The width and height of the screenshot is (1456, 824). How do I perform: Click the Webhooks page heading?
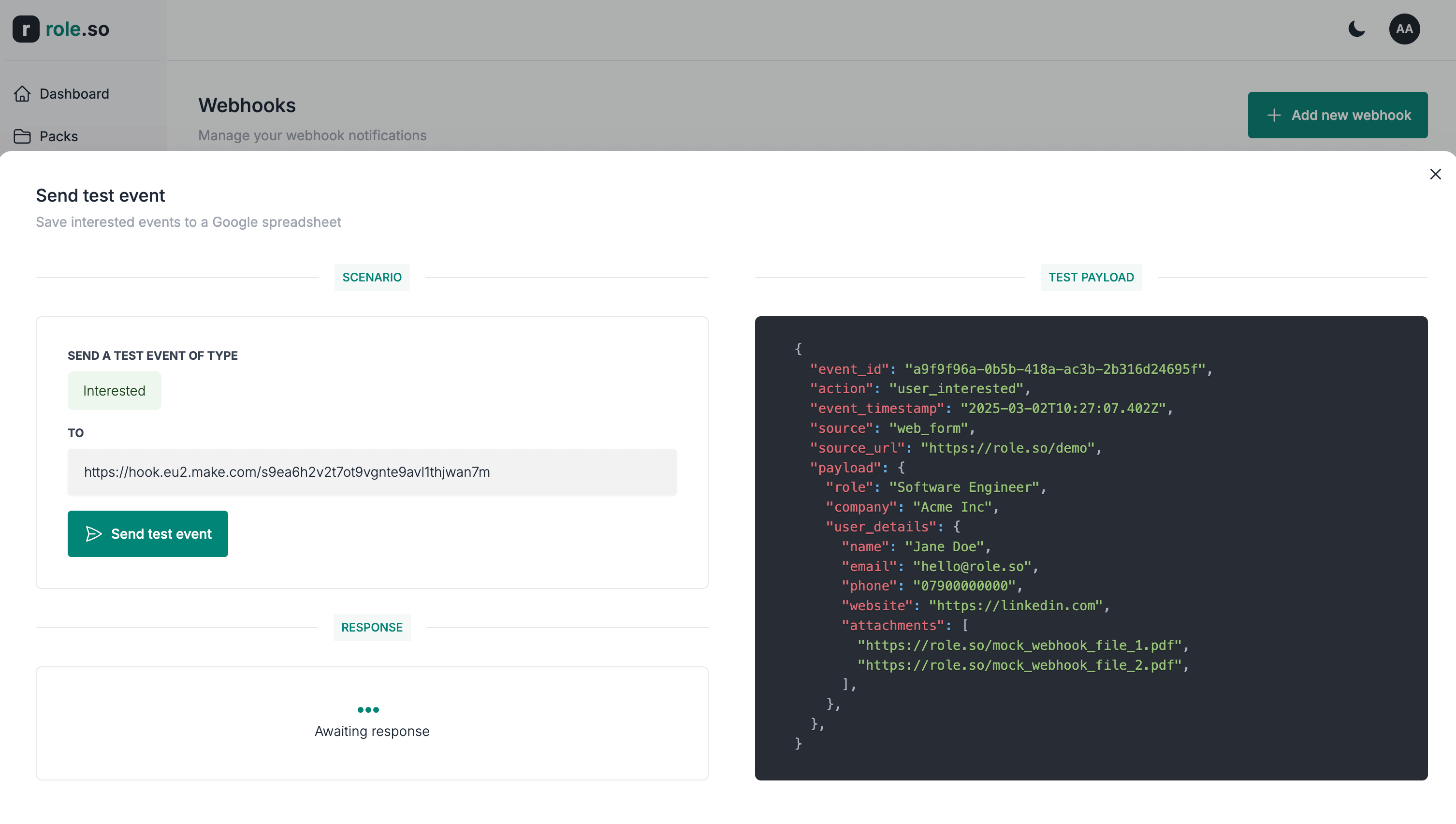(x=247, y=105)
